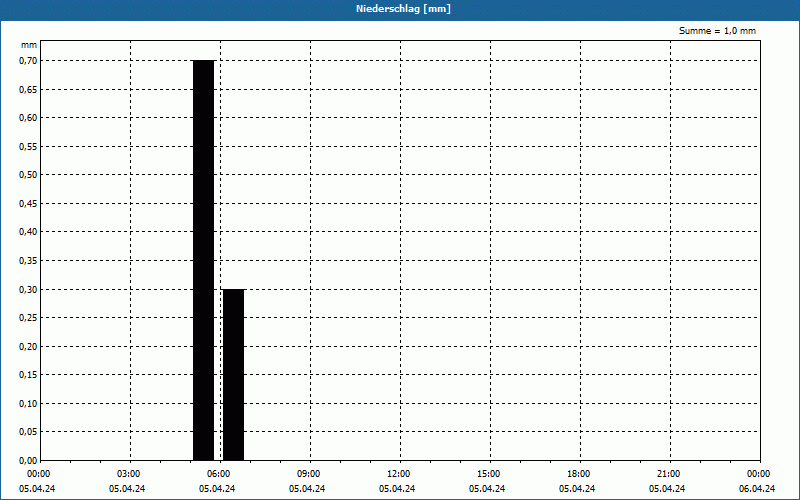The image size is (800, 500).
Task: Click the 'Niederschlag [mm]' chart title
Action: click(403, 9)
